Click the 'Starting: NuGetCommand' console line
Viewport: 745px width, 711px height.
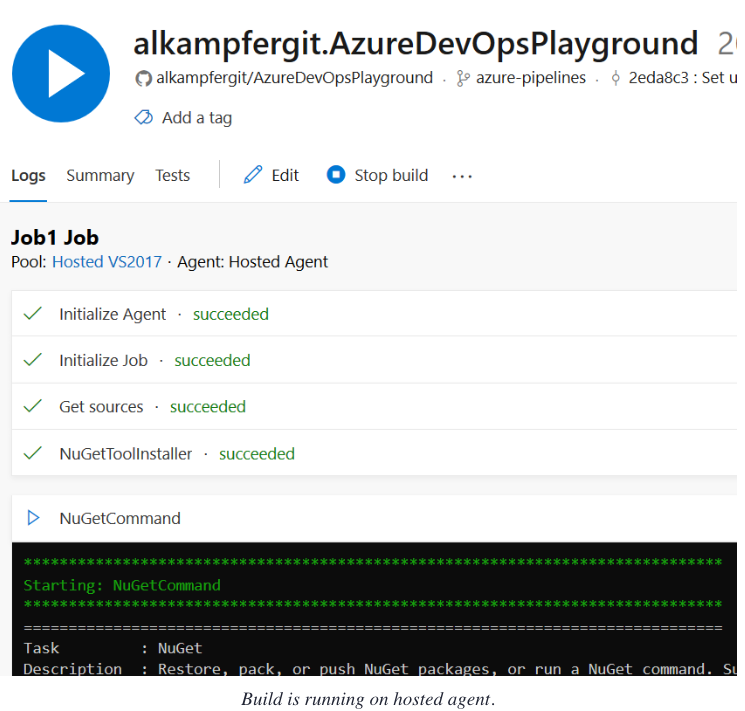(x=122, y=585)
